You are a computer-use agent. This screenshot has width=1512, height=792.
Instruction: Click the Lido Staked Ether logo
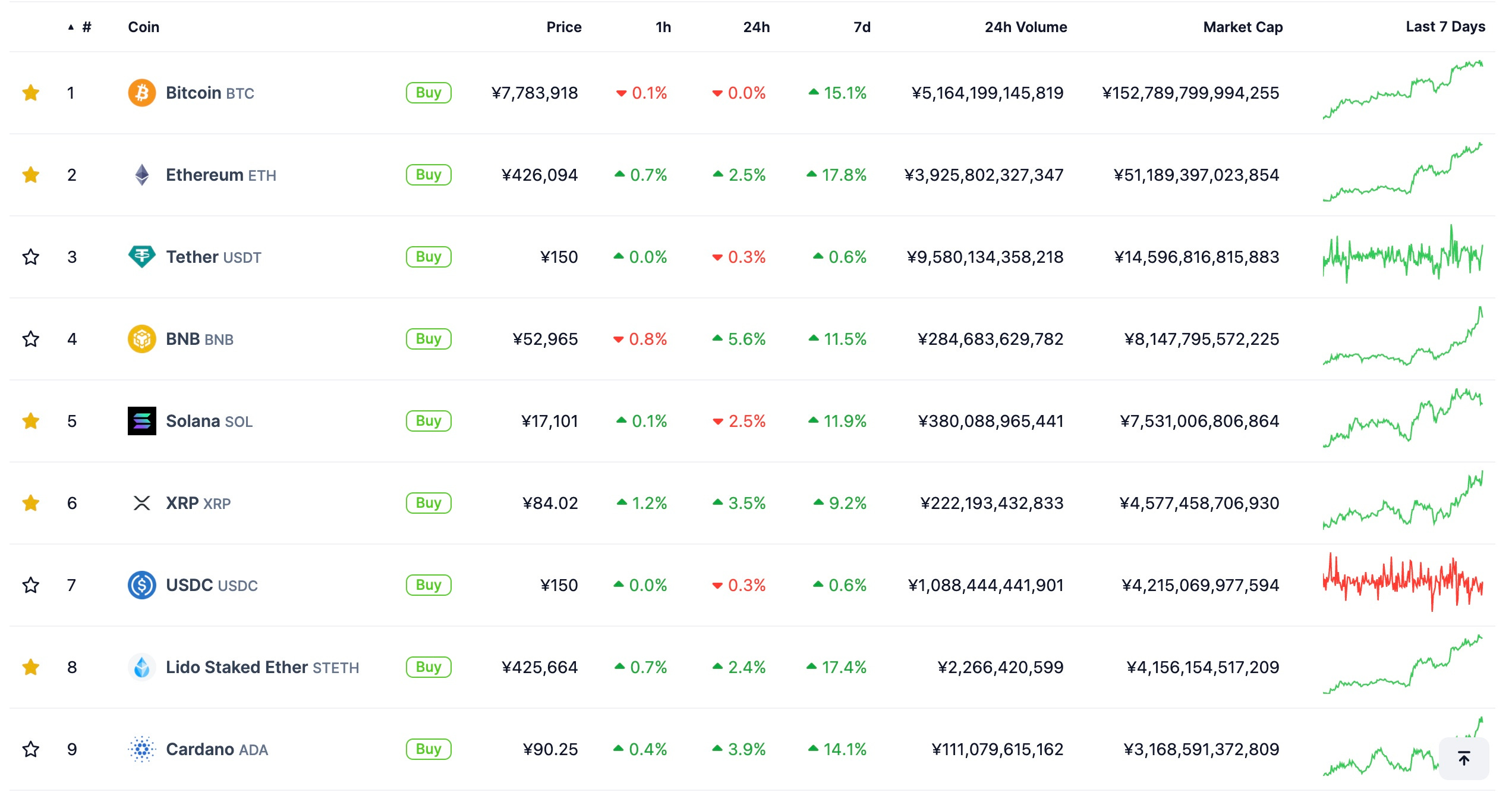(x=142, y=667)
